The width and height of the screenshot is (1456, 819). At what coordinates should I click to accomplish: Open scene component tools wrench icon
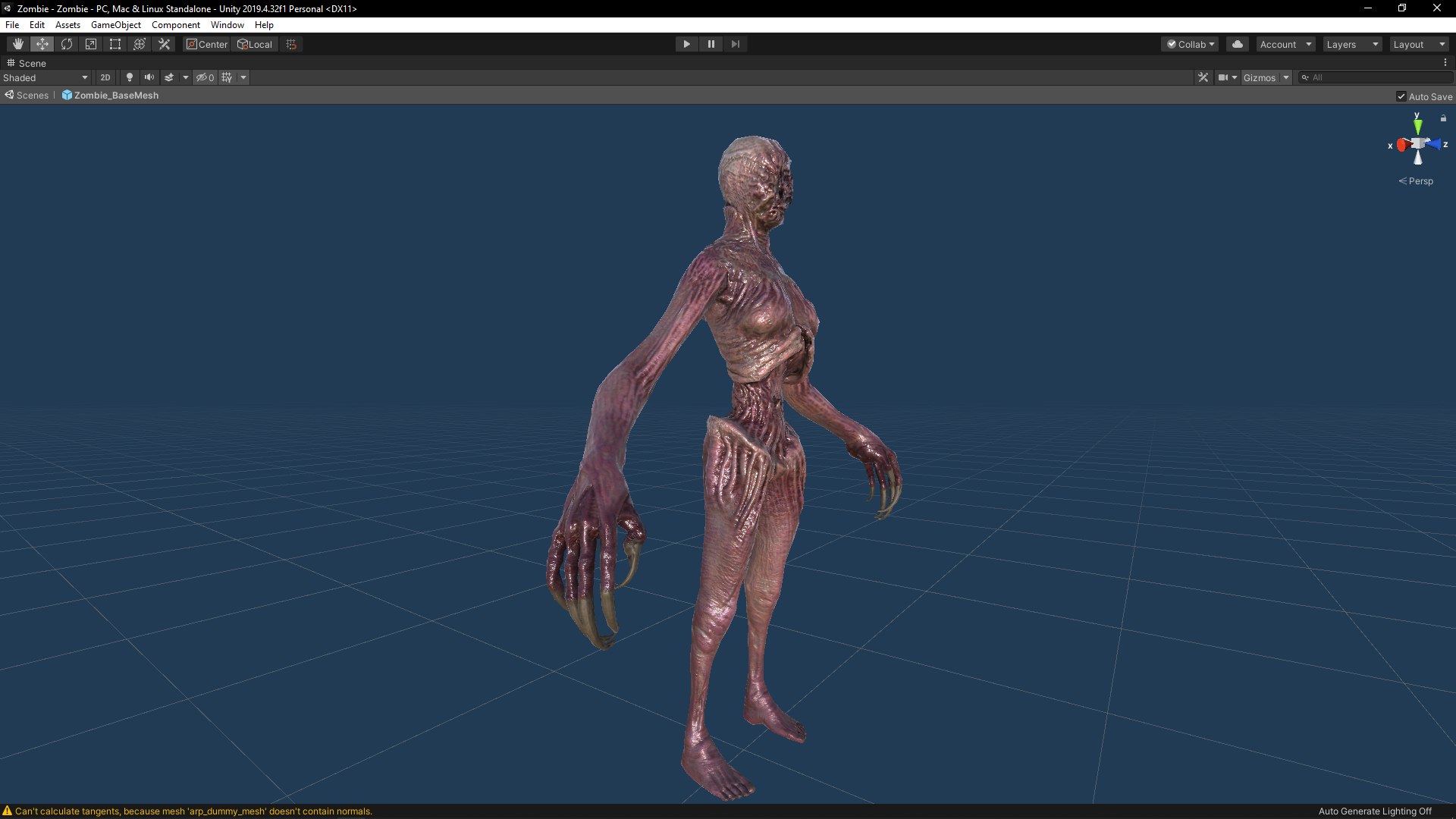[x=1203, y=77]
